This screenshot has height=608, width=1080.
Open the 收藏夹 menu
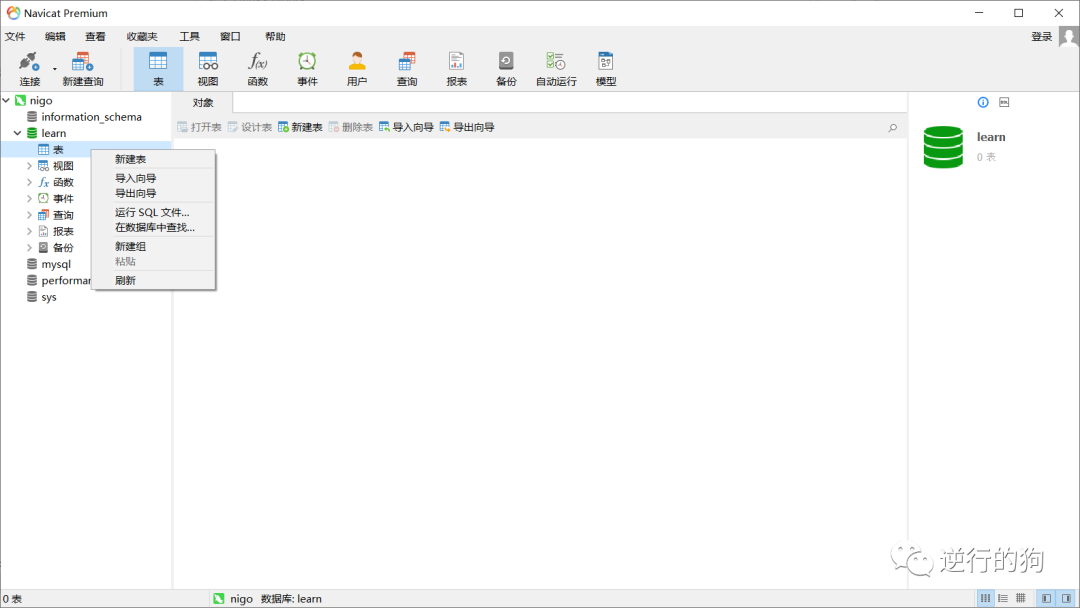click(142, 36)
